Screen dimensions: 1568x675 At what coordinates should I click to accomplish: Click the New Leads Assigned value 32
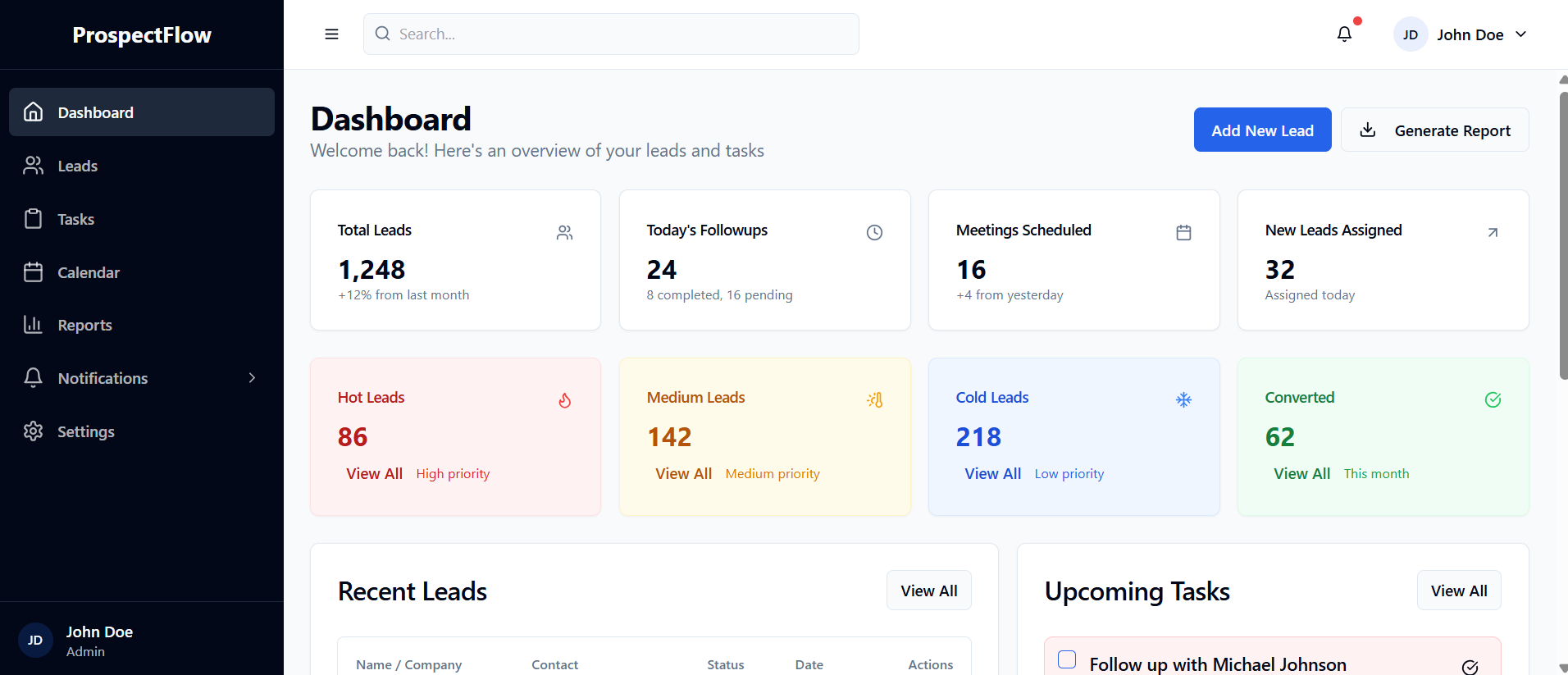(1279, 269)
